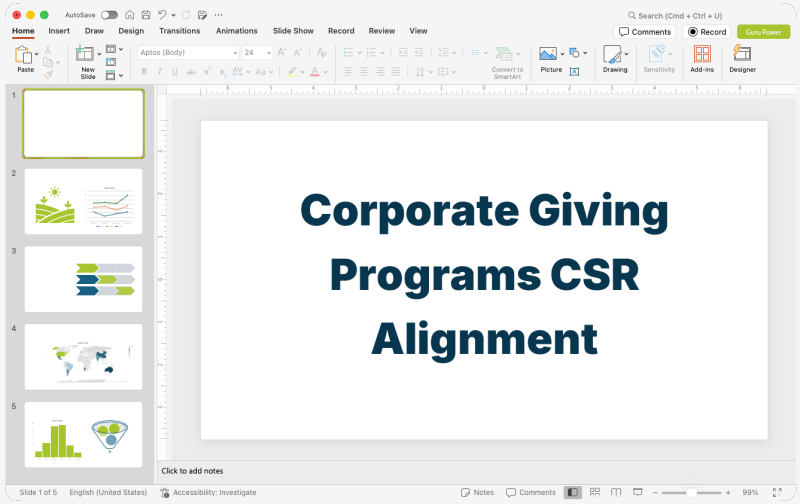This screenshot has width=800, height=504.
Task: Switch to the Design tab
Action: pos(131,31)
